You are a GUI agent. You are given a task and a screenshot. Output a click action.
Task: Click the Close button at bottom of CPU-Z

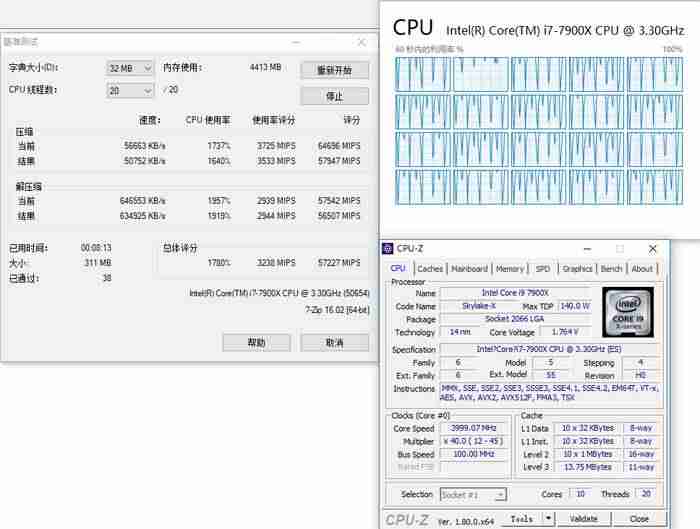(639, 519)
